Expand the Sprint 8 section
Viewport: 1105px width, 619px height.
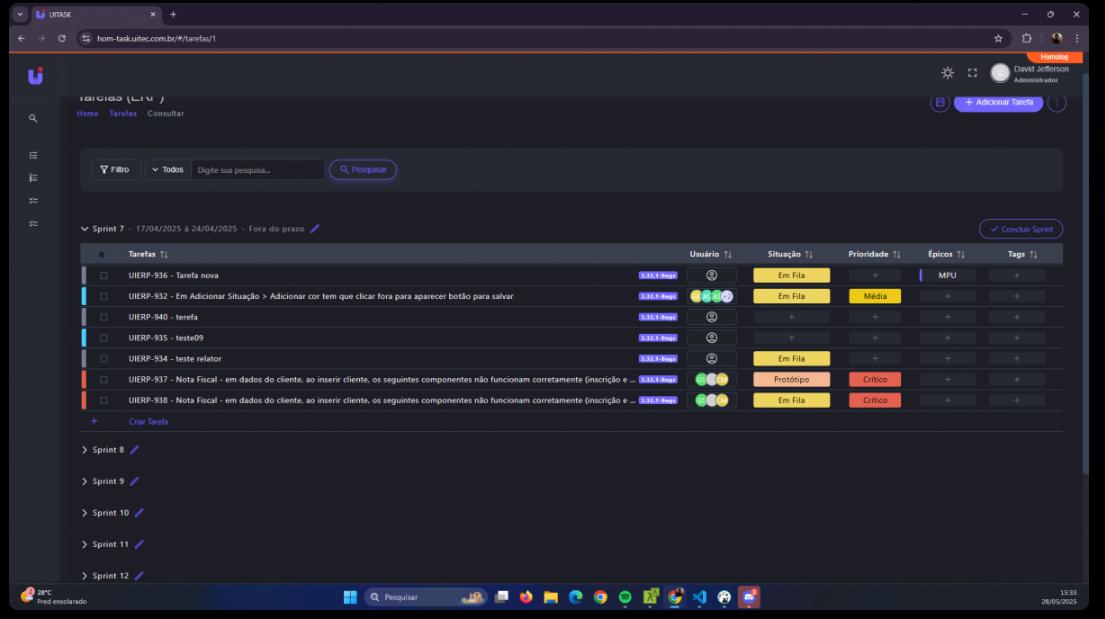coord(85,450)
